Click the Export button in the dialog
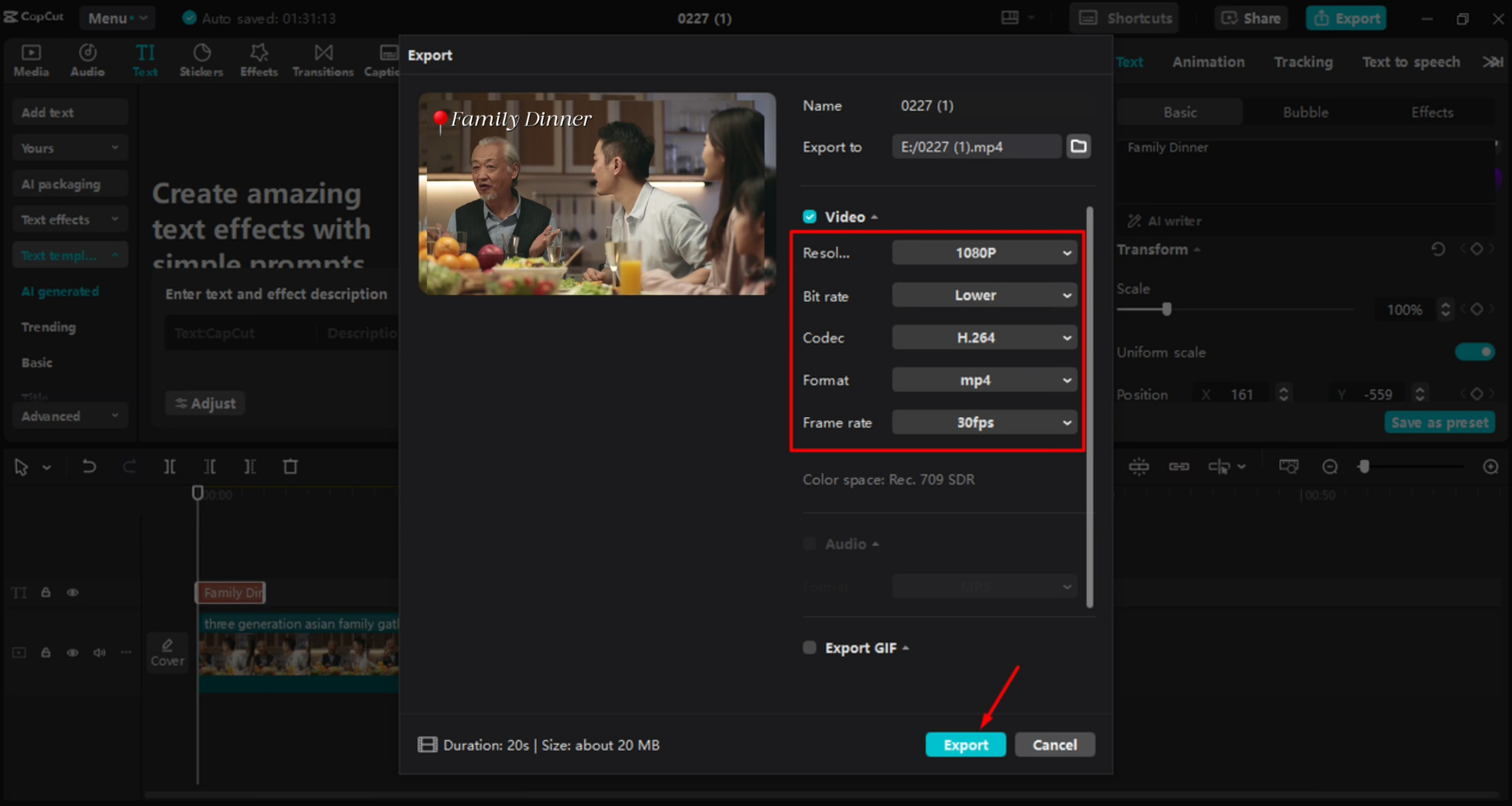 (965, 745)
